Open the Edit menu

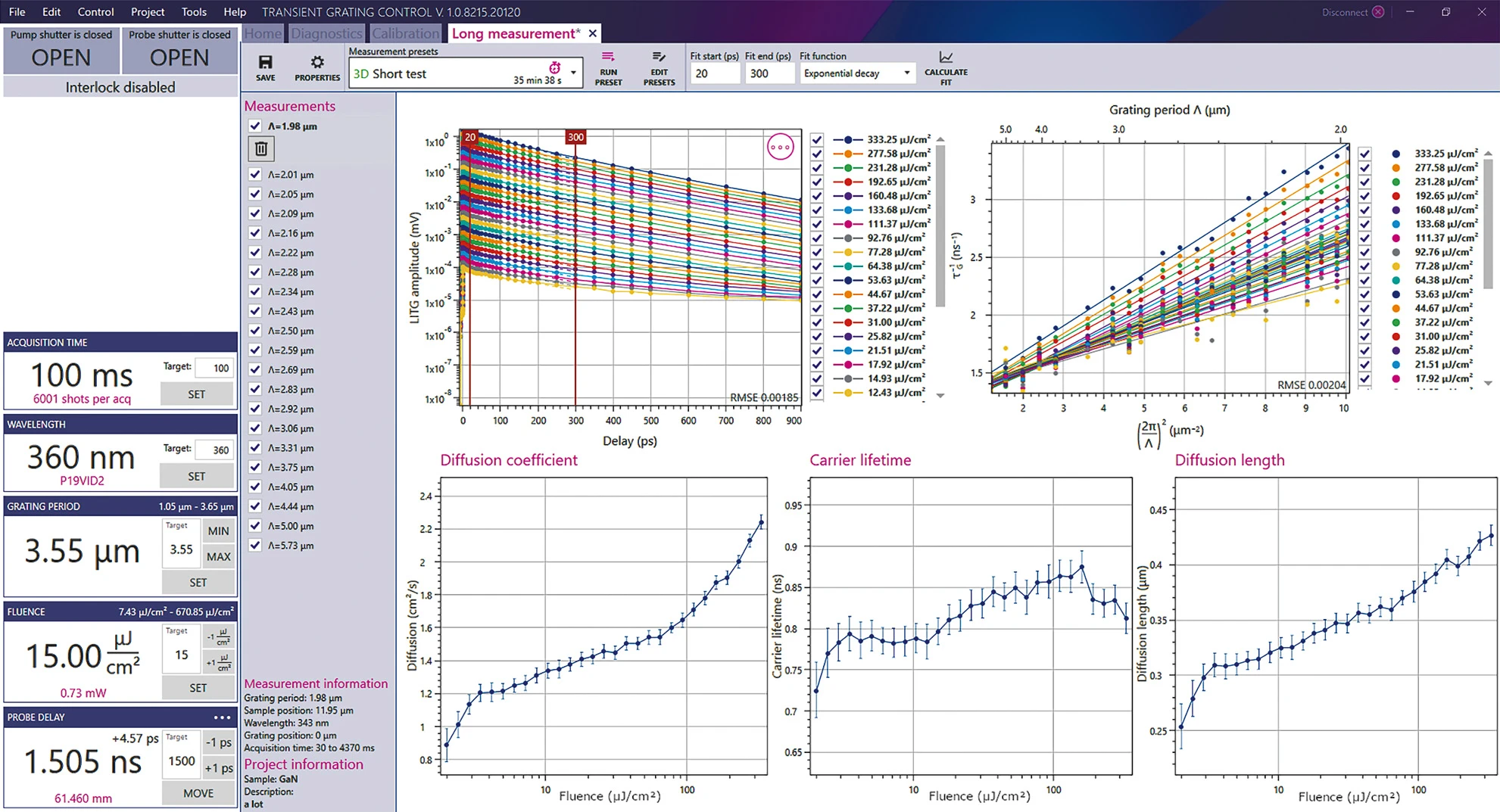(51, 12)
